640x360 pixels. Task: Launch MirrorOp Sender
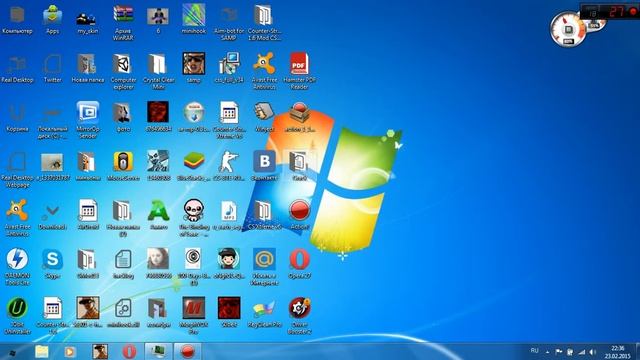click(x=87, y=121)
